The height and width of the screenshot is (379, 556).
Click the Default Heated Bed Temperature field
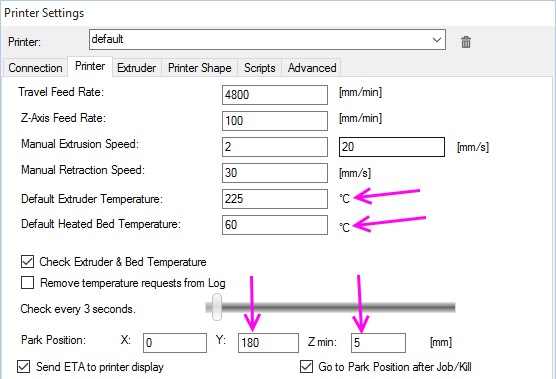point(275,225)
